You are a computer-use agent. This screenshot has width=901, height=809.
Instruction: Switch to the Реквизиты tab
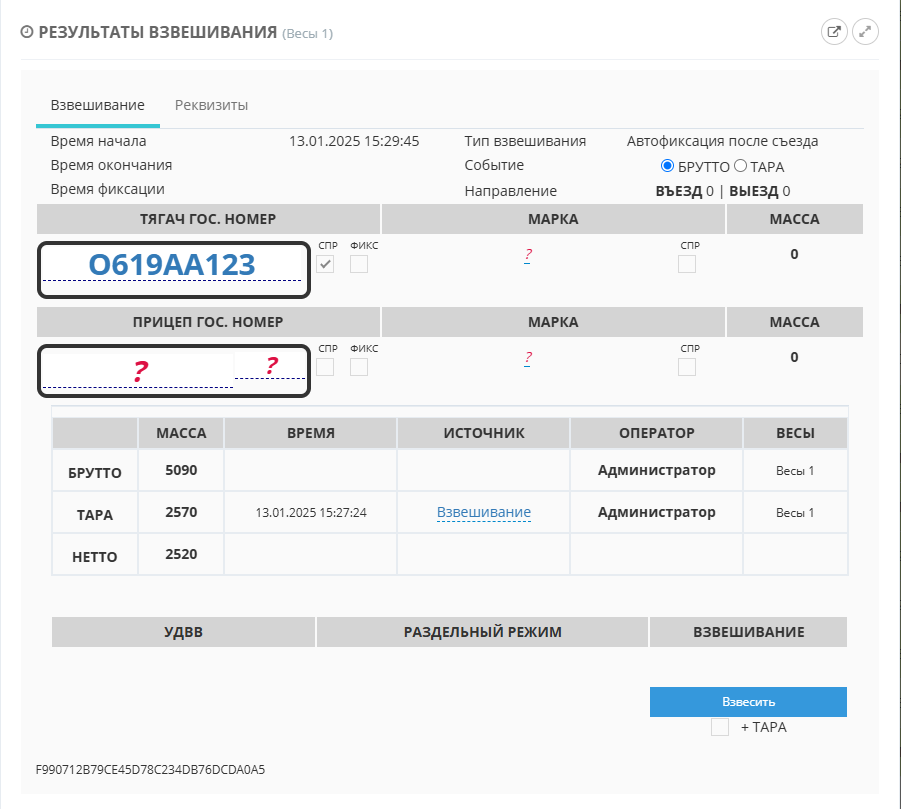[211, 105]
